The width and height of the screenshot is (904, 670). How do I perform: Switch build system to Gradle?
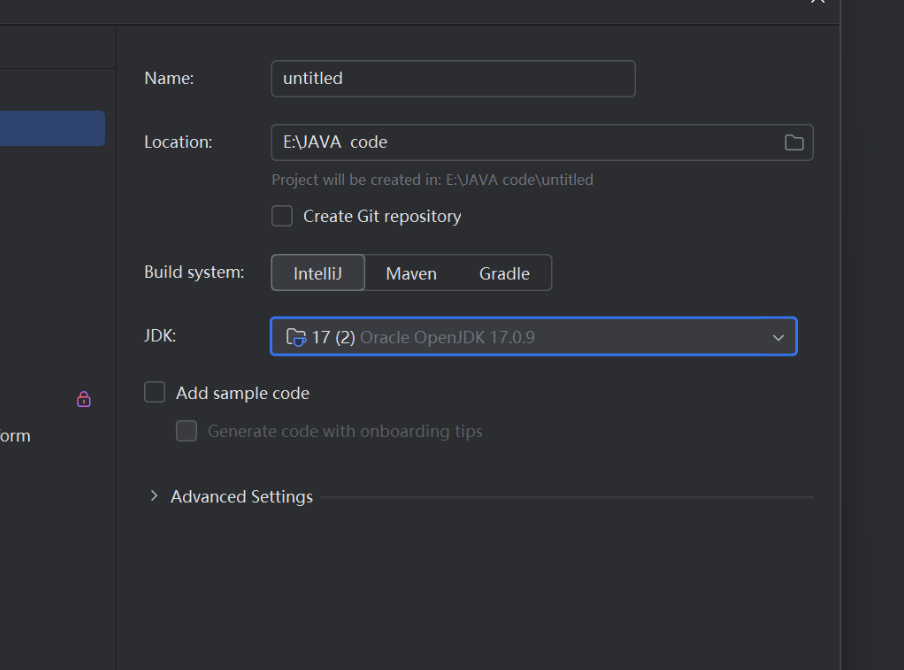(504, 273)
